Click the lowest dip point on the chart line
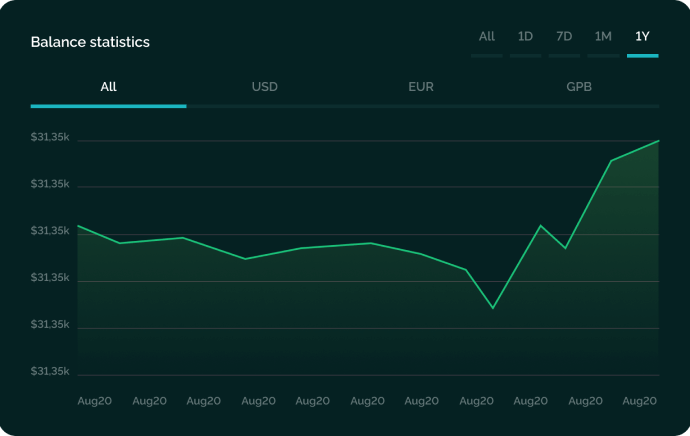 point(493,308)
